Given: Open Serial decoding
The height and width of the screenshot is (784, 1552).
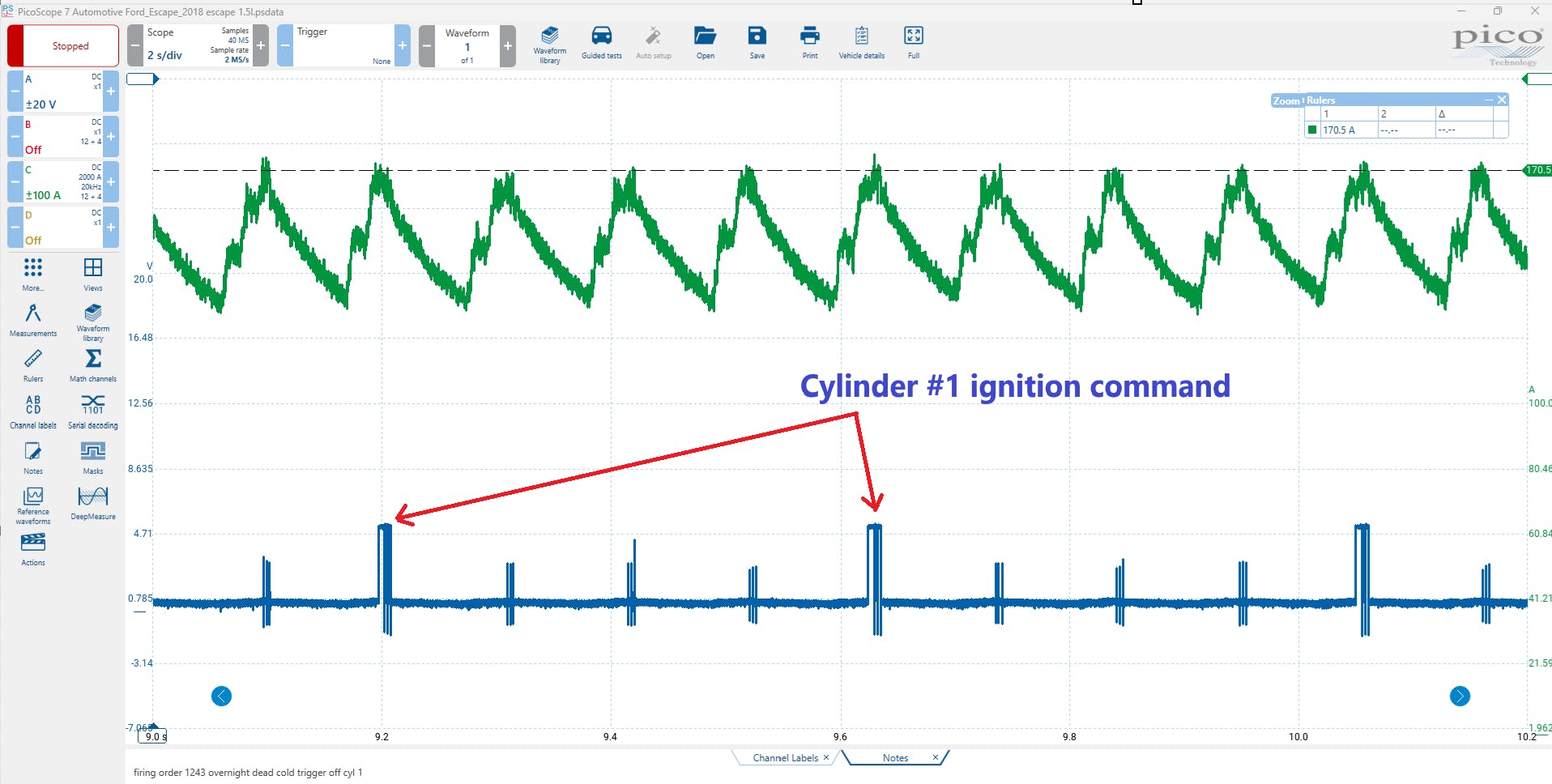Looking at the screenshot, I should (92, 409).
